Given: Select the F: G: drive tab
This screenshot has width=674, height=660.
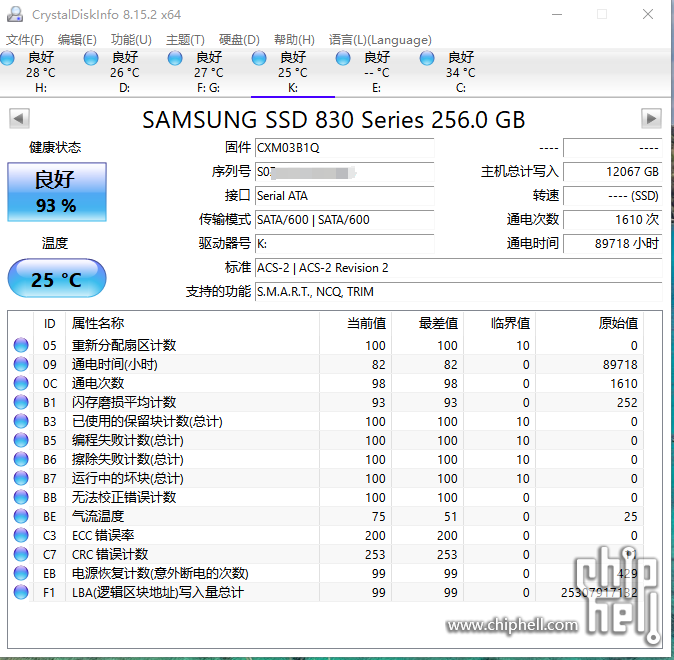Looking at the screenshot, I should (x=209, y=72).
